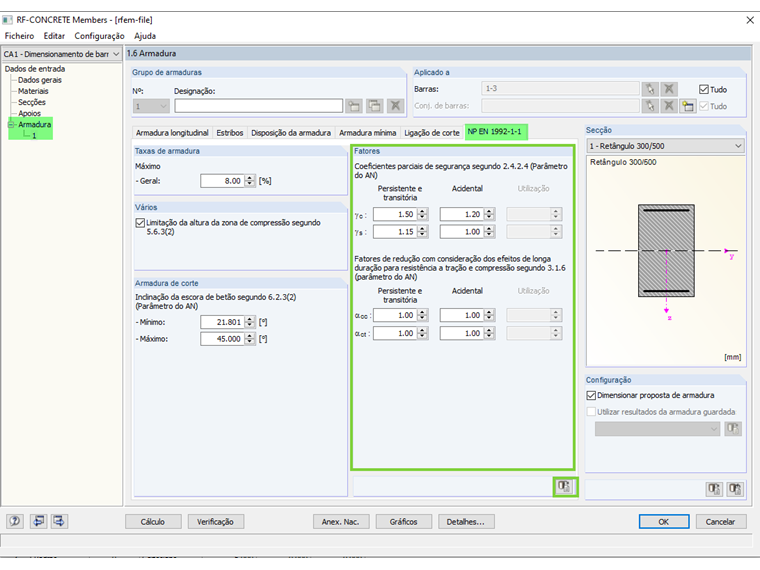Image resolution: width=760 pixels, height=570 pixels.
Task: Switch to Armadura longitudinal tab
Action: (x=172, y=133)
